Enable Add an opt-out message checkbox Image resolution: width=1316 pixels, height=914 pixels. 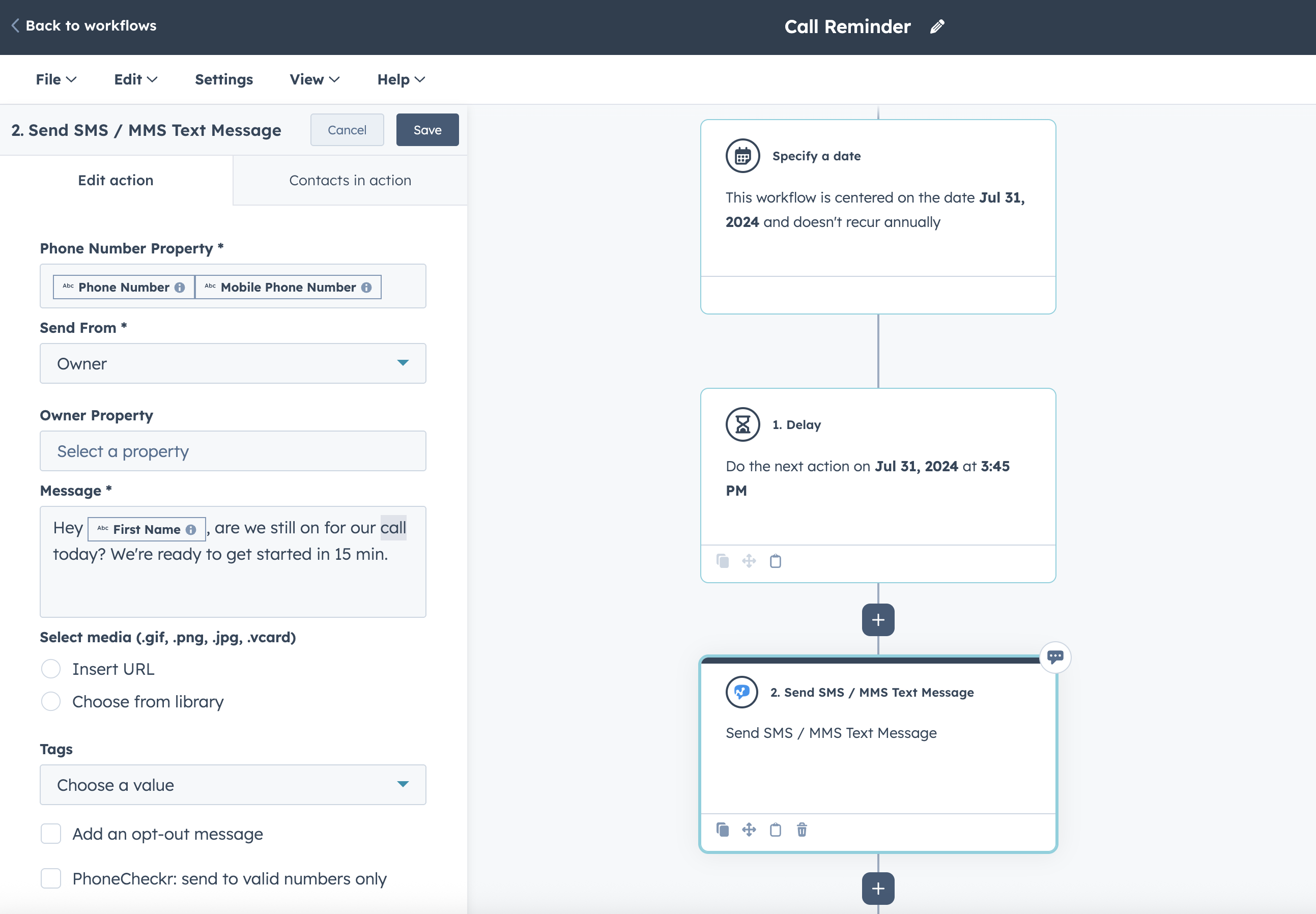coord(51,833)
